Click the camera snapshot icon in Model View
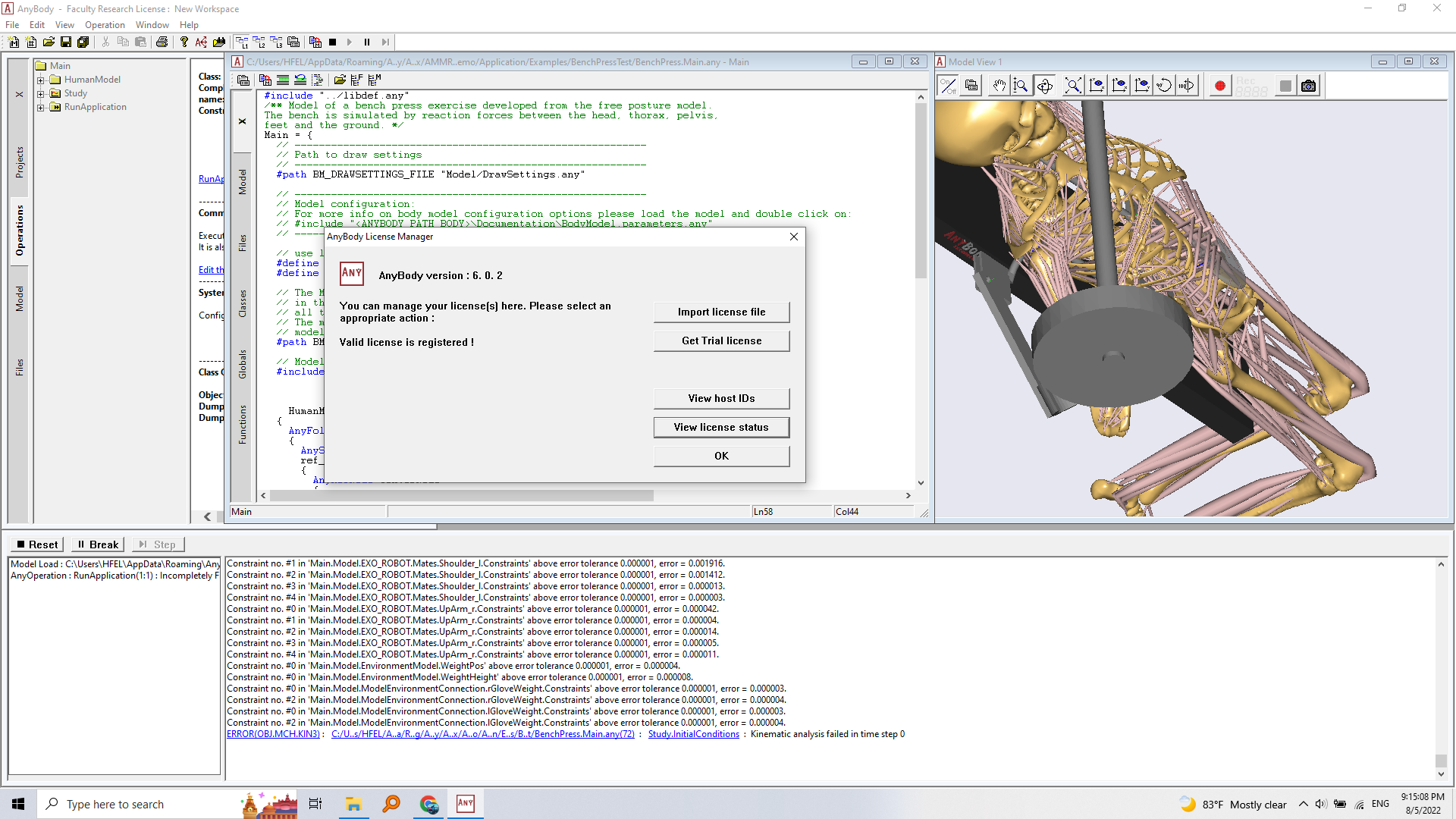This screenshot has height=819, width=1456. (x=1309, y=86)
